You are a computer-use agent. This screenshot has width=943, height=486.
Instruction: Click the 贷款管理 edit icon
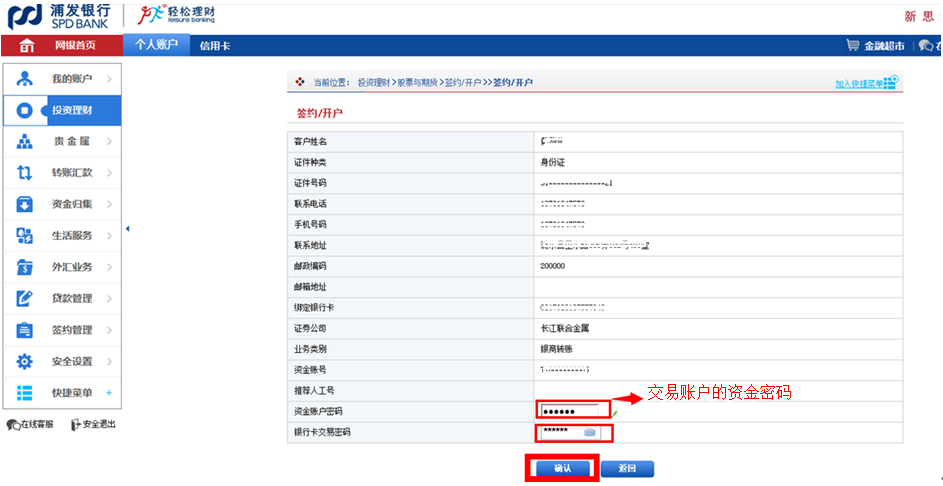pos(25,298)
